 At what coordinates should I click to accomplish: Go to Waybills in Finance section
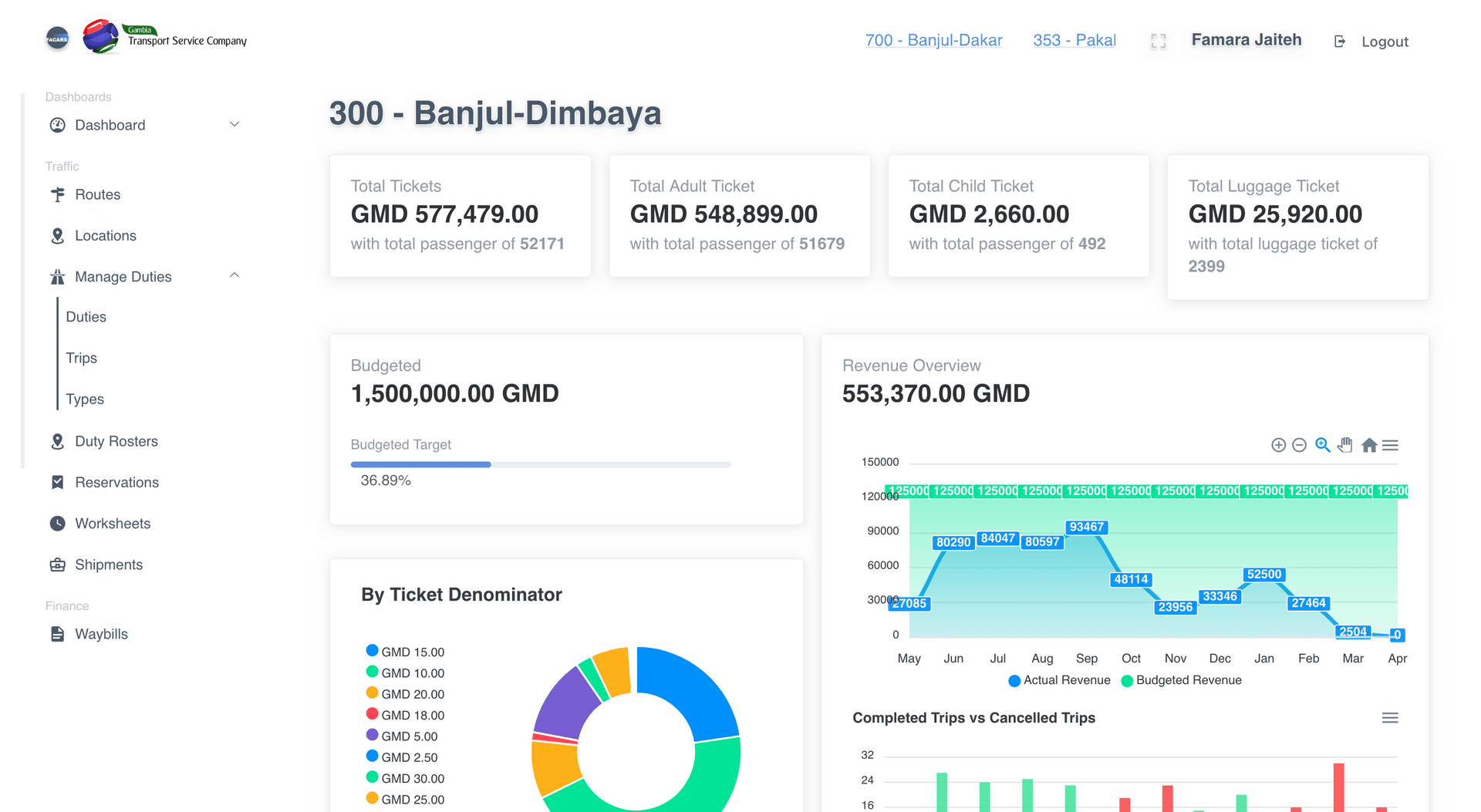click(x=101, y=634)
